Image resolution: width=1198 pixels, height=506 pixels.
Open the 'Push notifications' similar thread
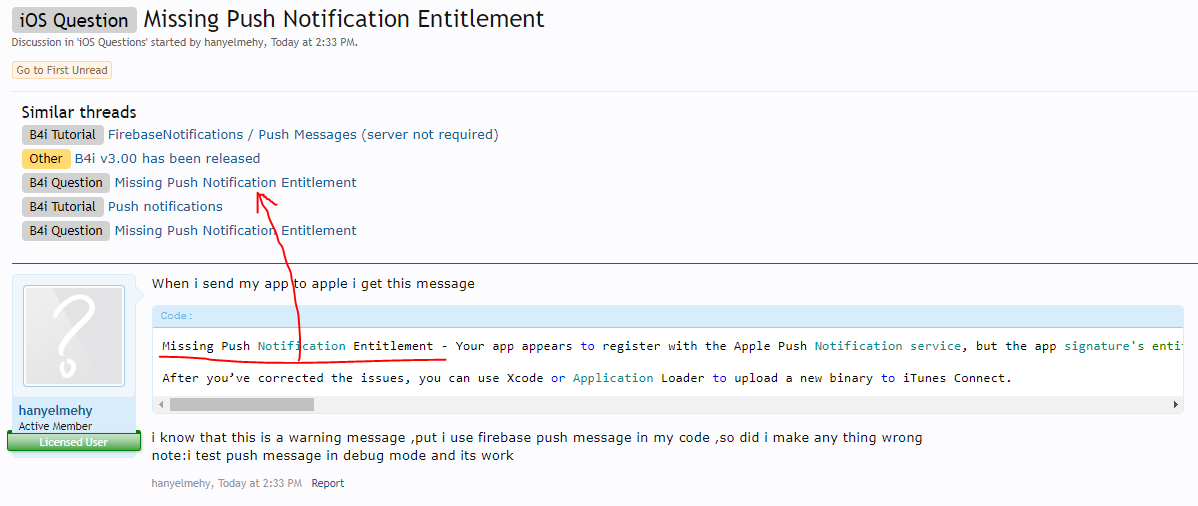[x=165, y=206]
